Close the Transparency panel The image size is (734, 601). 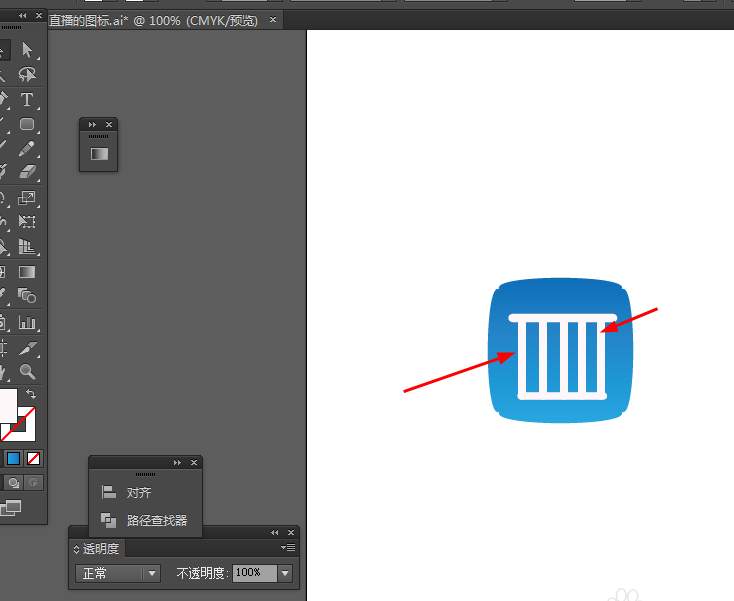291,533
